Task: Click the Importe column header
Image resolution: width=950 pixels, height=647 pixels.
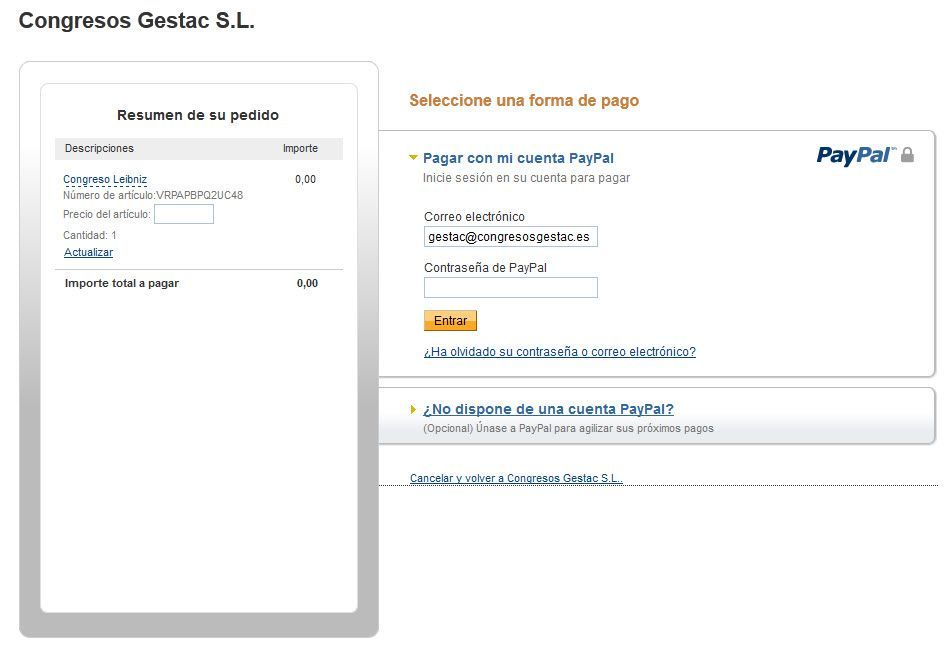Action: 301,148
